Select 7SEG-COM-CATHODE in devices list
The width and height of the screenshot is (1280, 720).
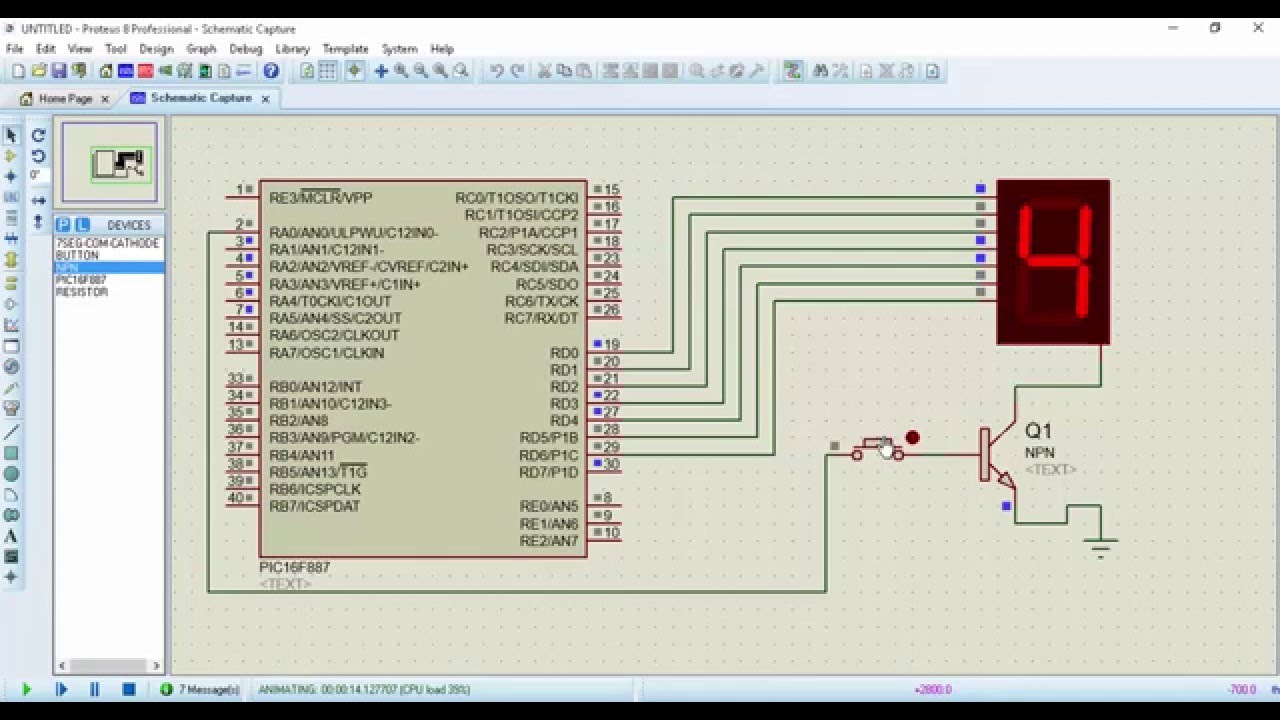[109, 243]
